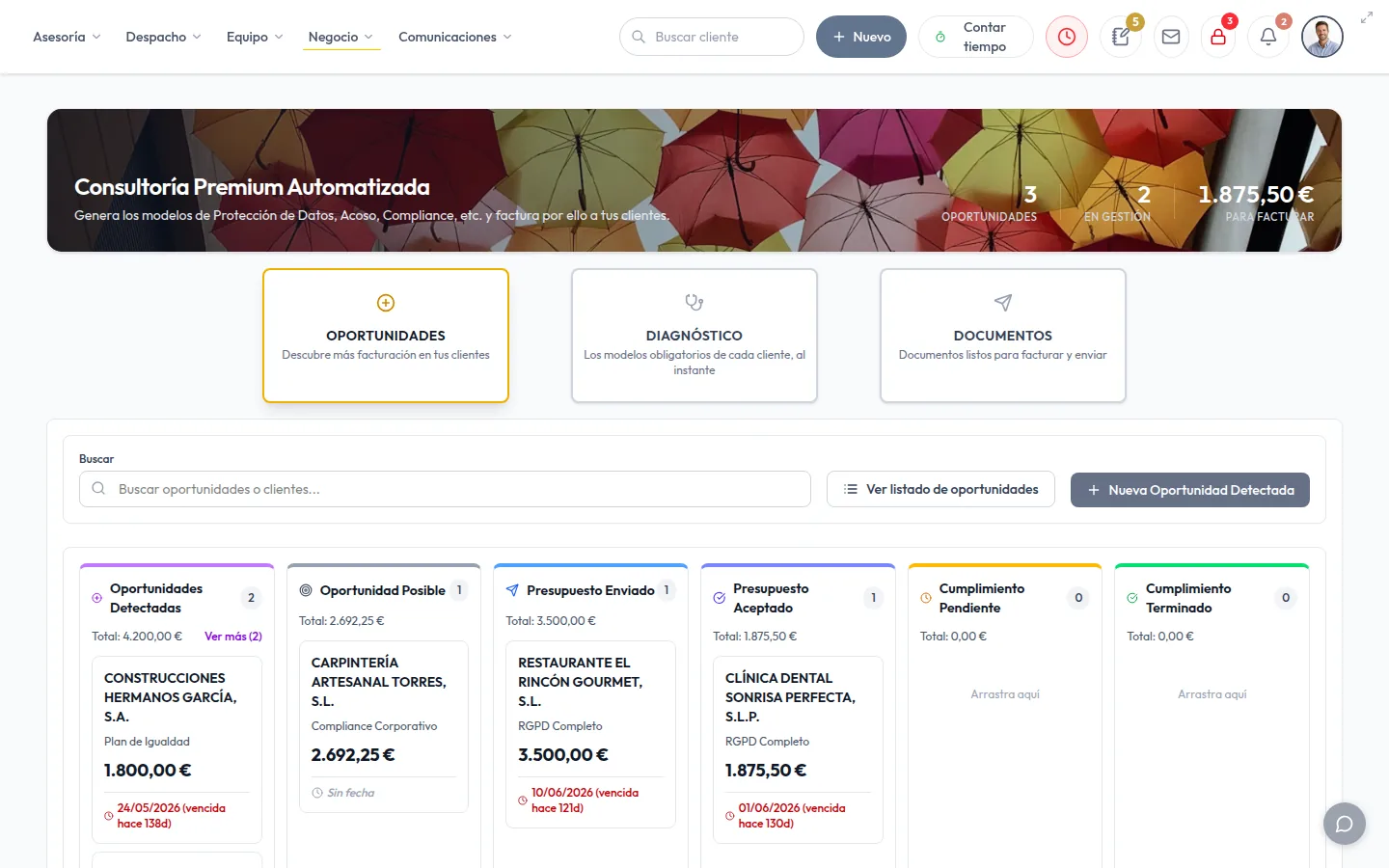Click the Ver más (2) link
This screenshot has height=868, width=1389.
pos(233,637)
